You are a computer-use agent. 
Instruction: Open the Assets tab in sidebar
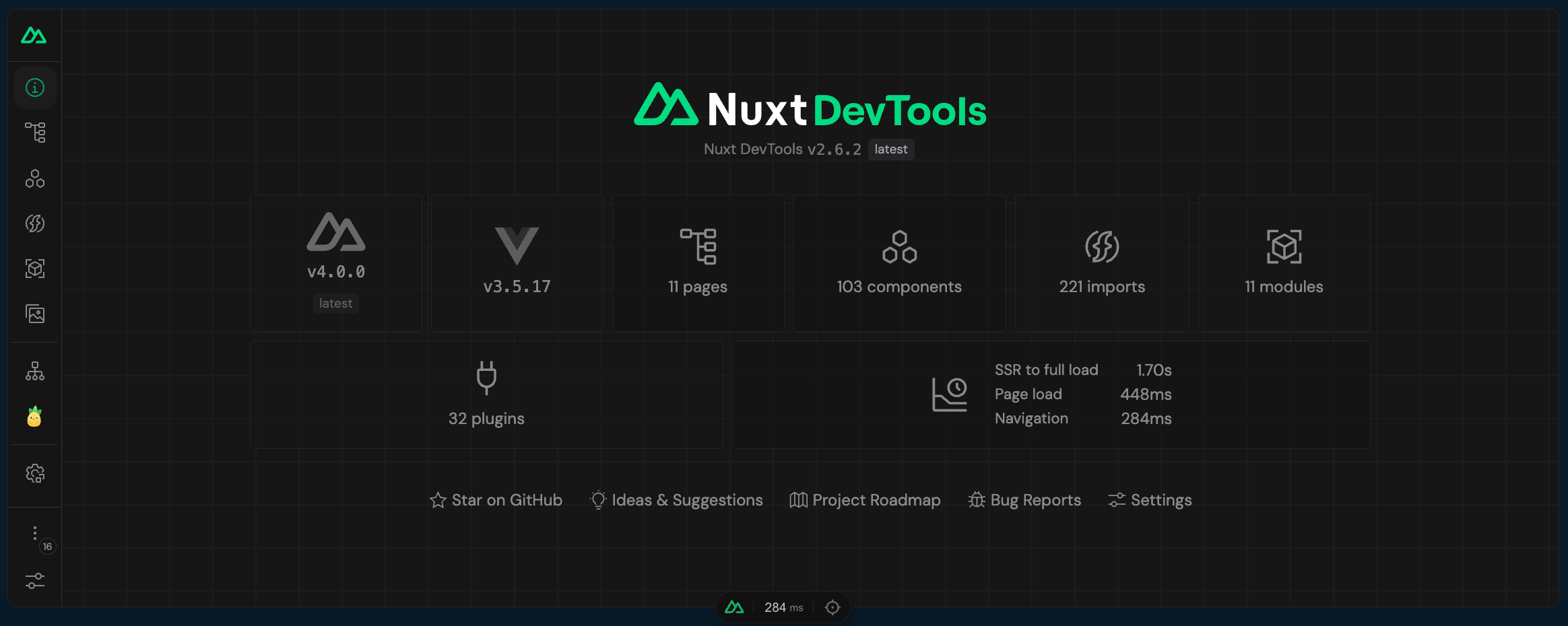(35, 314)
